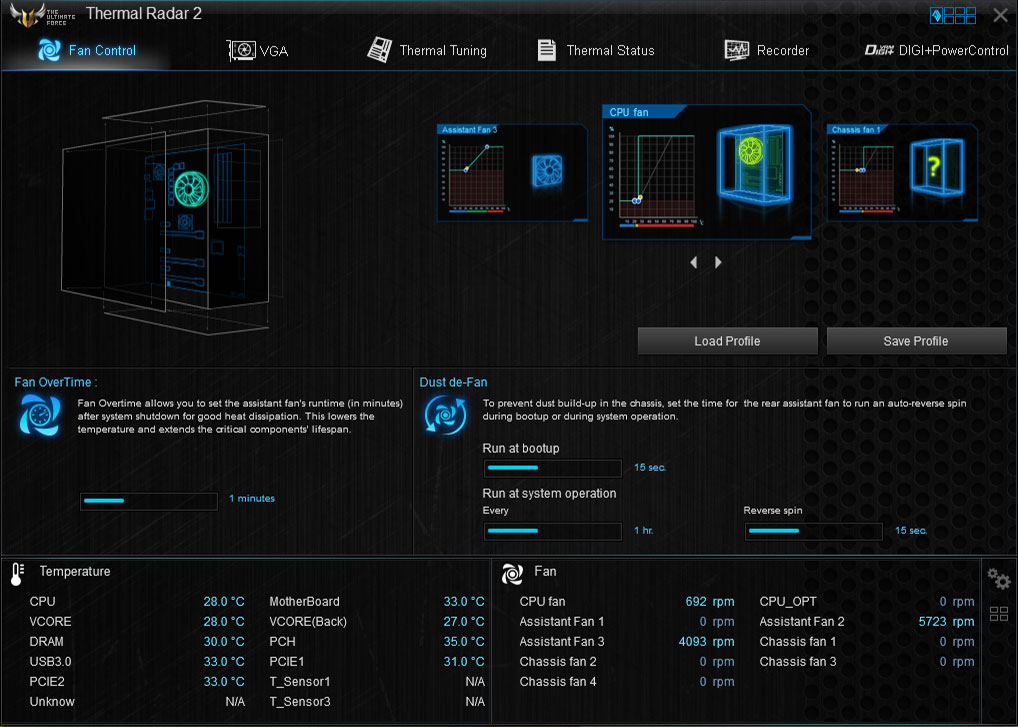This screenshot has width=1018, height=727.
Task: Click the Every interval slider
Action: (552, 531)
